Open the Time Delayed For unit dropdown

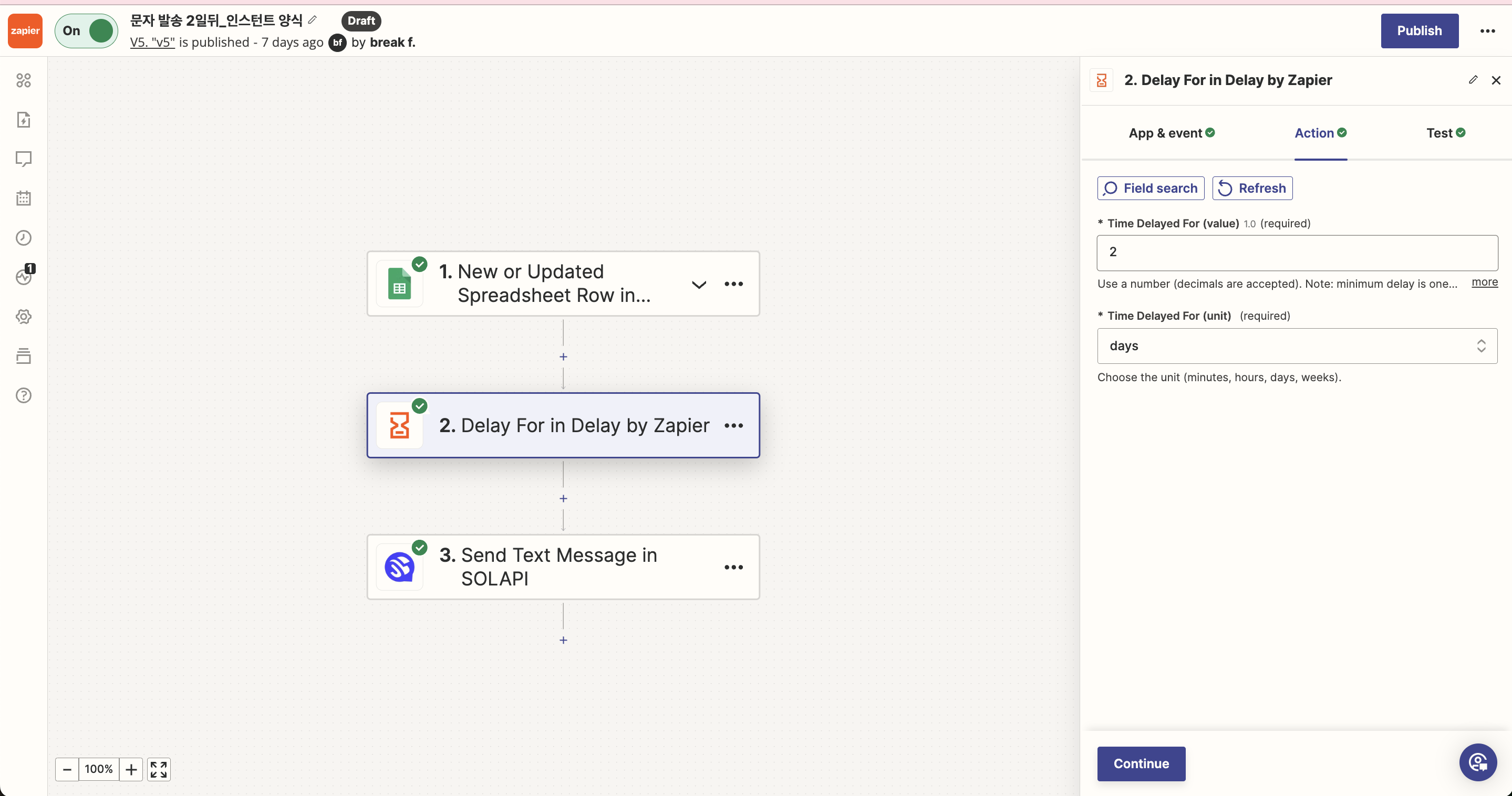click(1297, 346)
